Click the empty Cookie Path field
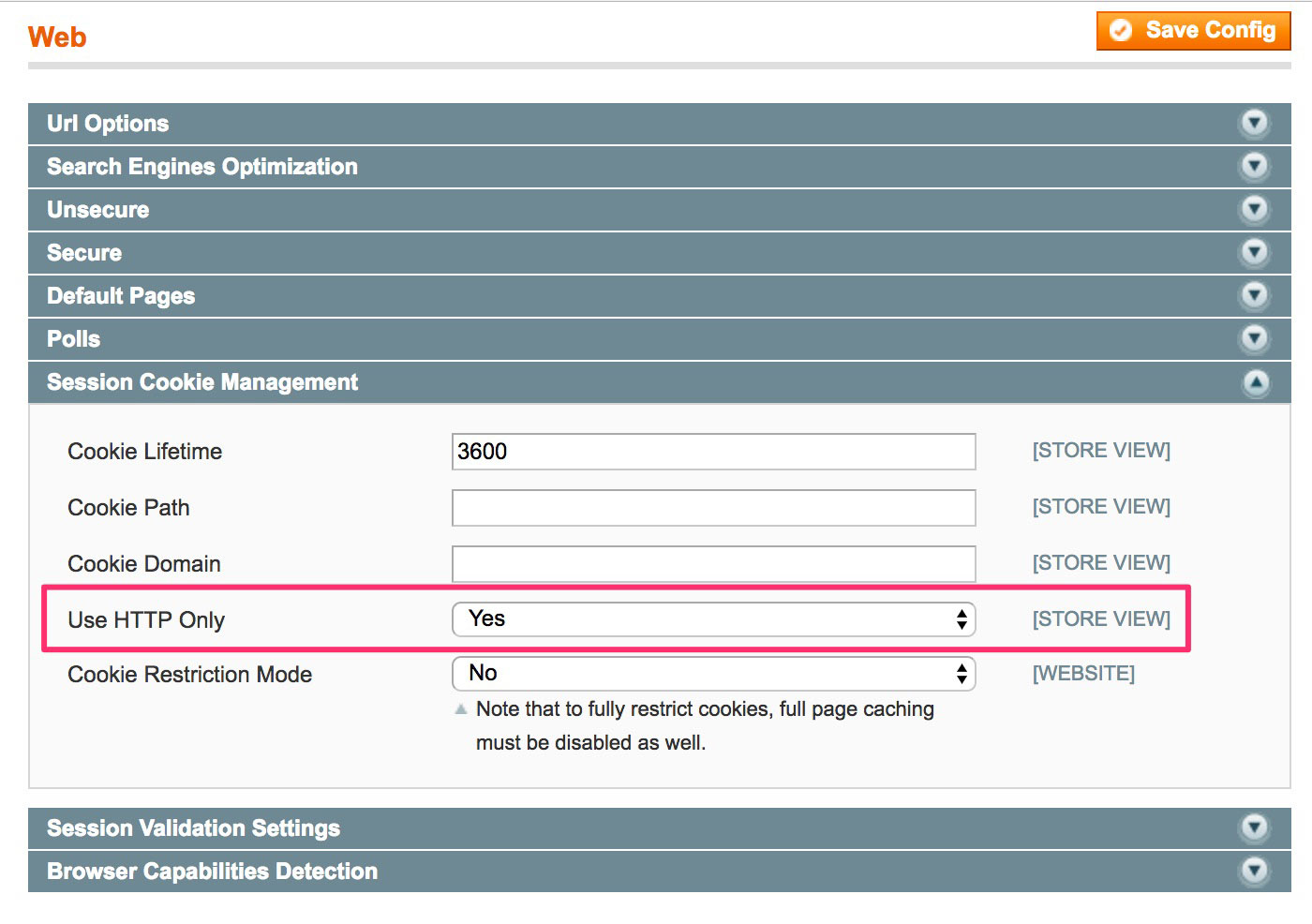 click(712, 507)
